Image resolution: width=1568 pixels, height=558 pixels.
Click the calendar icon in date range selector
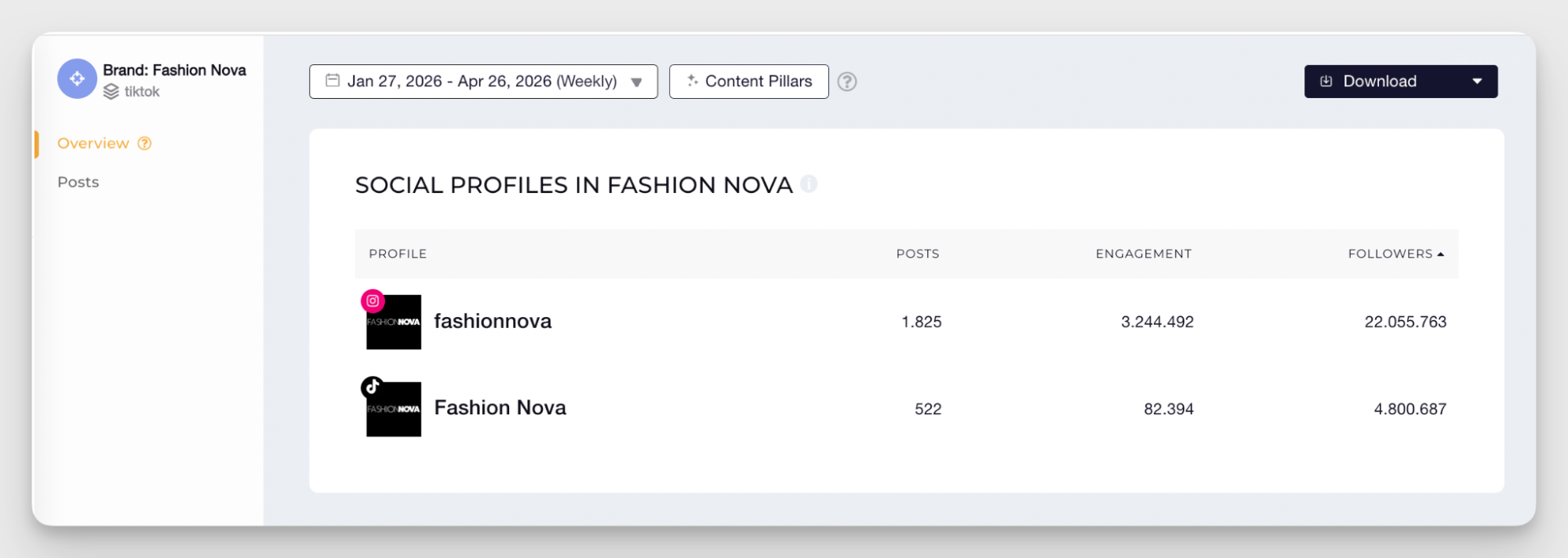[333, 80]
